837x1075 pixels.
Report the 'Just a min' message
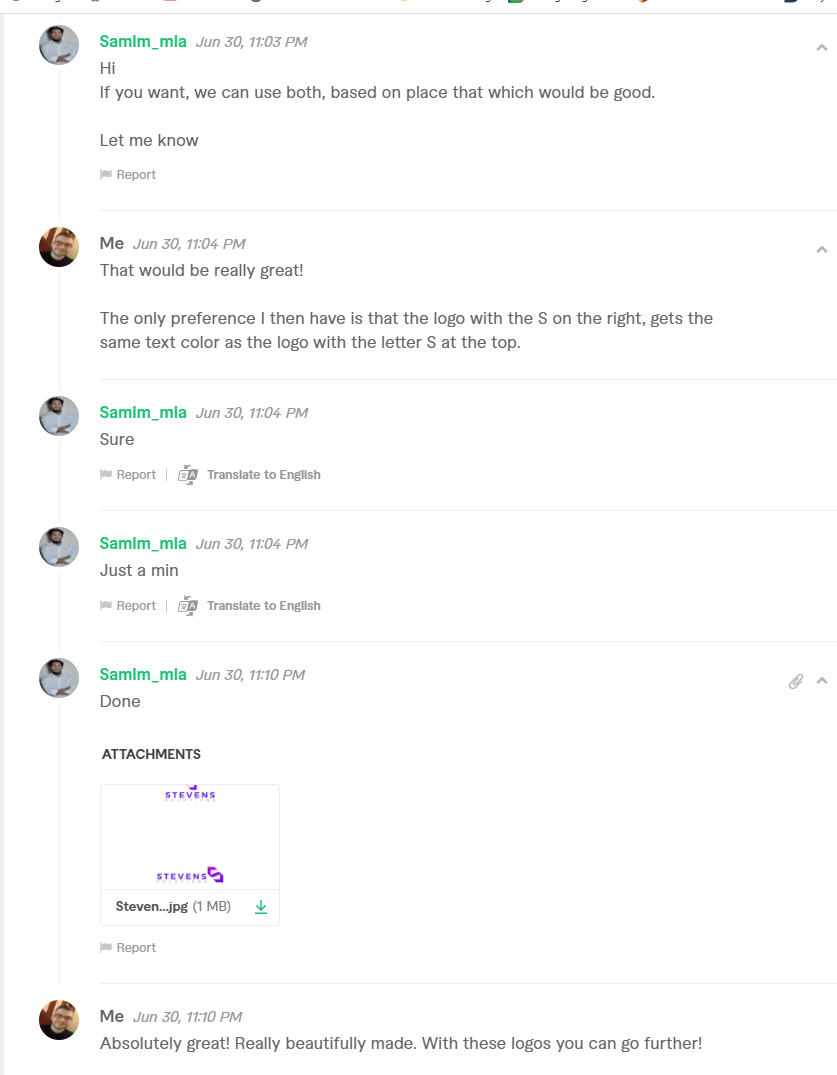point(136,606)
